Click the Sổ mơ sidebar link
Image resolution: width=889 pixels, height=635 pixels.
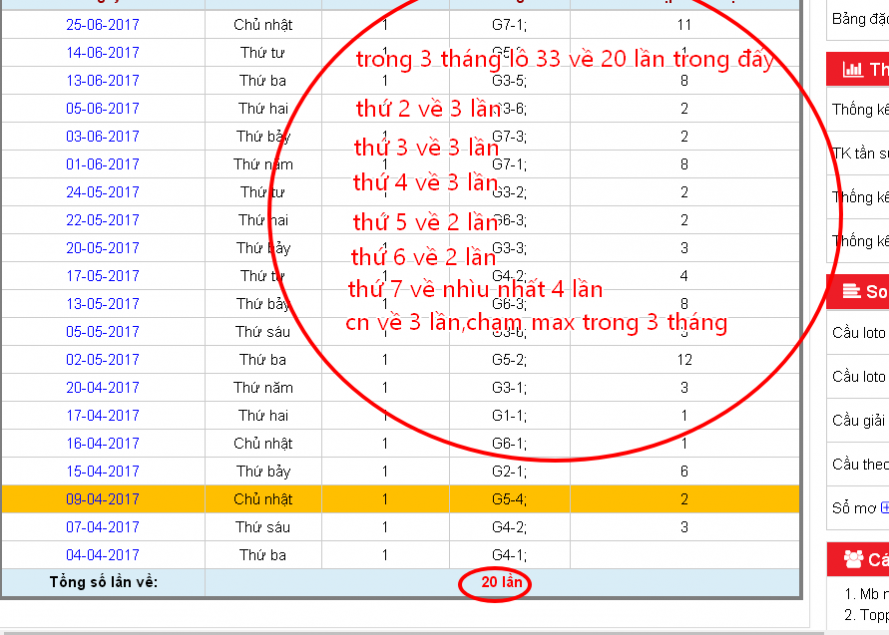click(853, 508)
